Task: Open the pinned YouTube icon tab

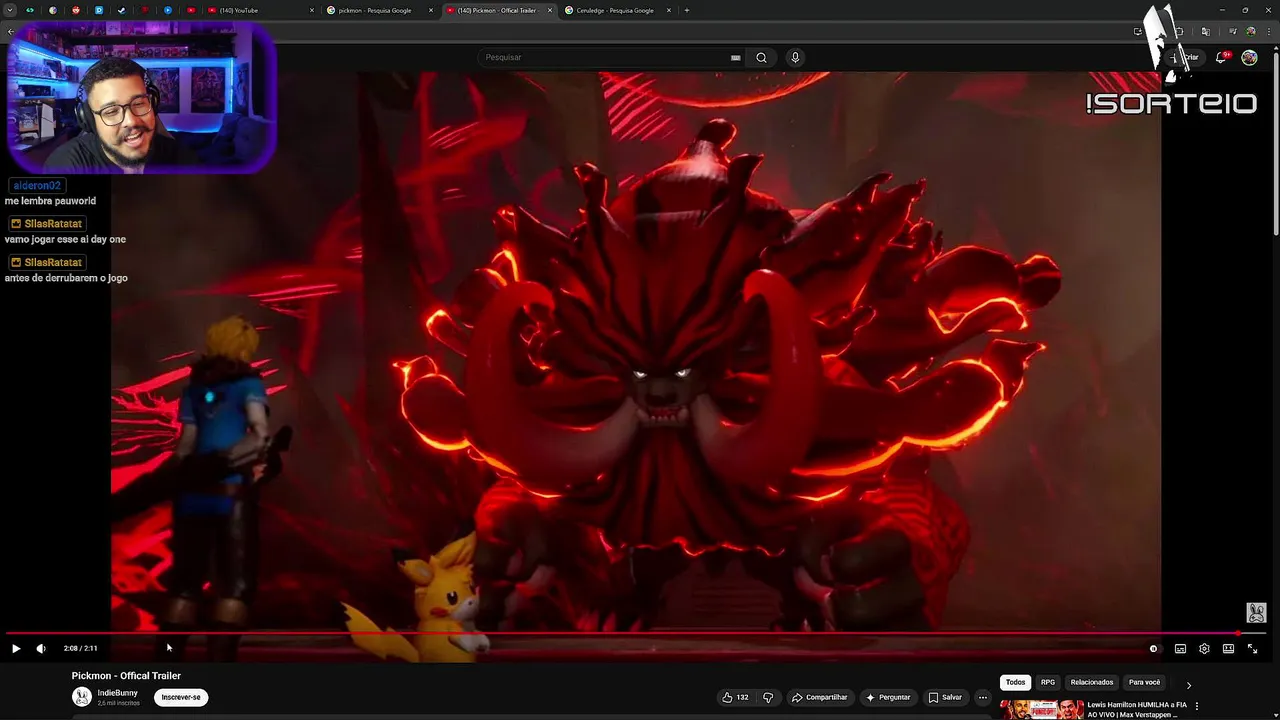Action: point(191,10)
